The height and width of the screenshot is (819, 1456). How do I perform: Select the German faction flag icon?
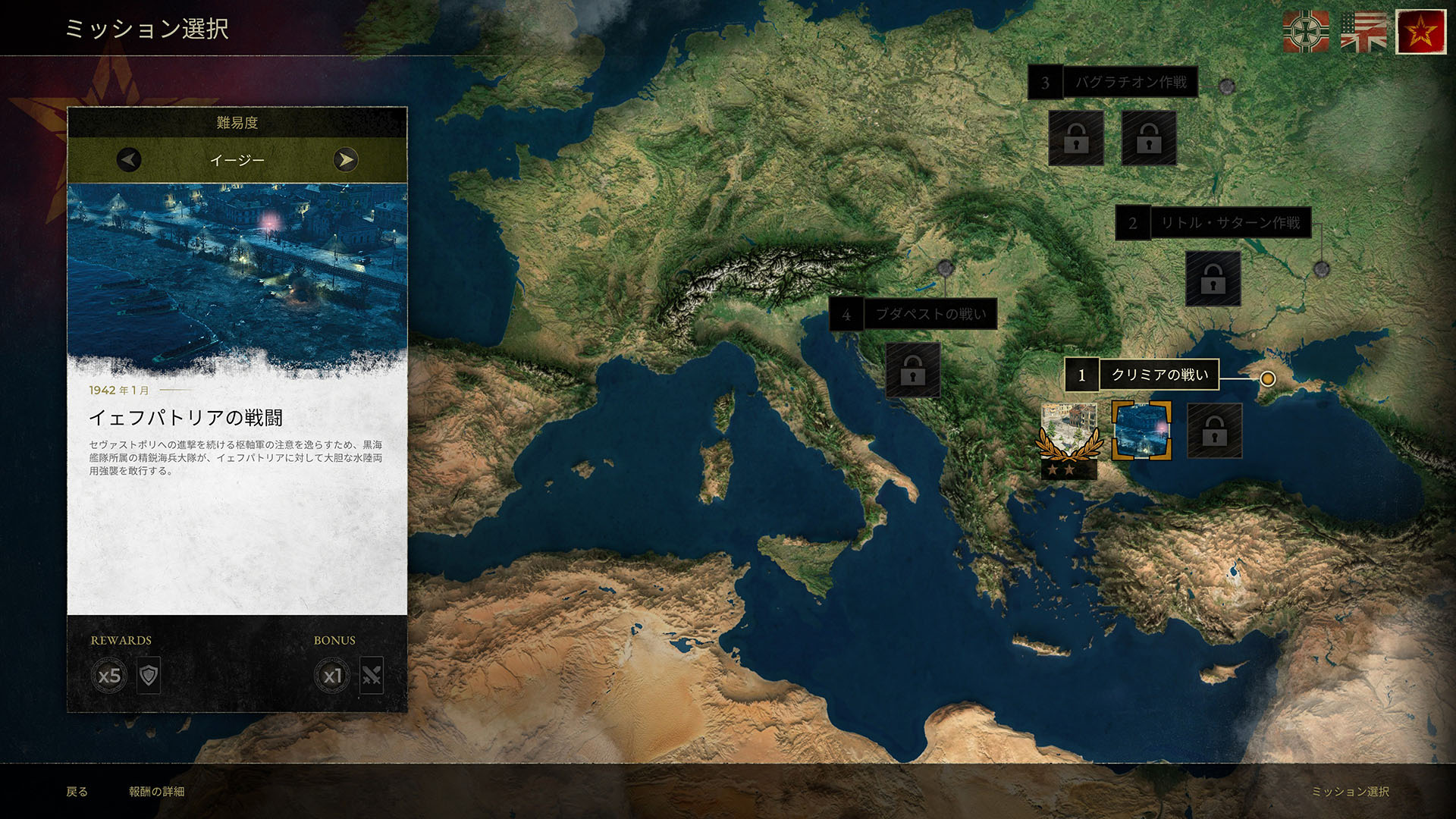coord(1305,32)
